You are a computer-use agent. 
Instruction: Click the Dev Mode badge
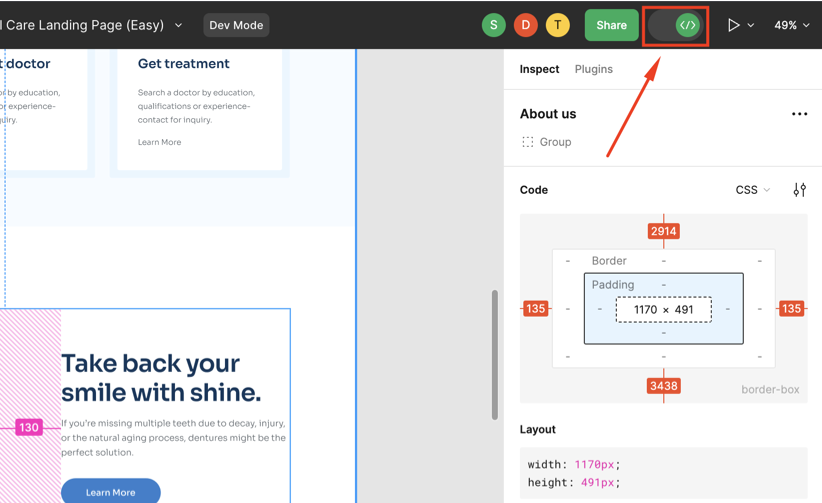click(x=236, y=25)
